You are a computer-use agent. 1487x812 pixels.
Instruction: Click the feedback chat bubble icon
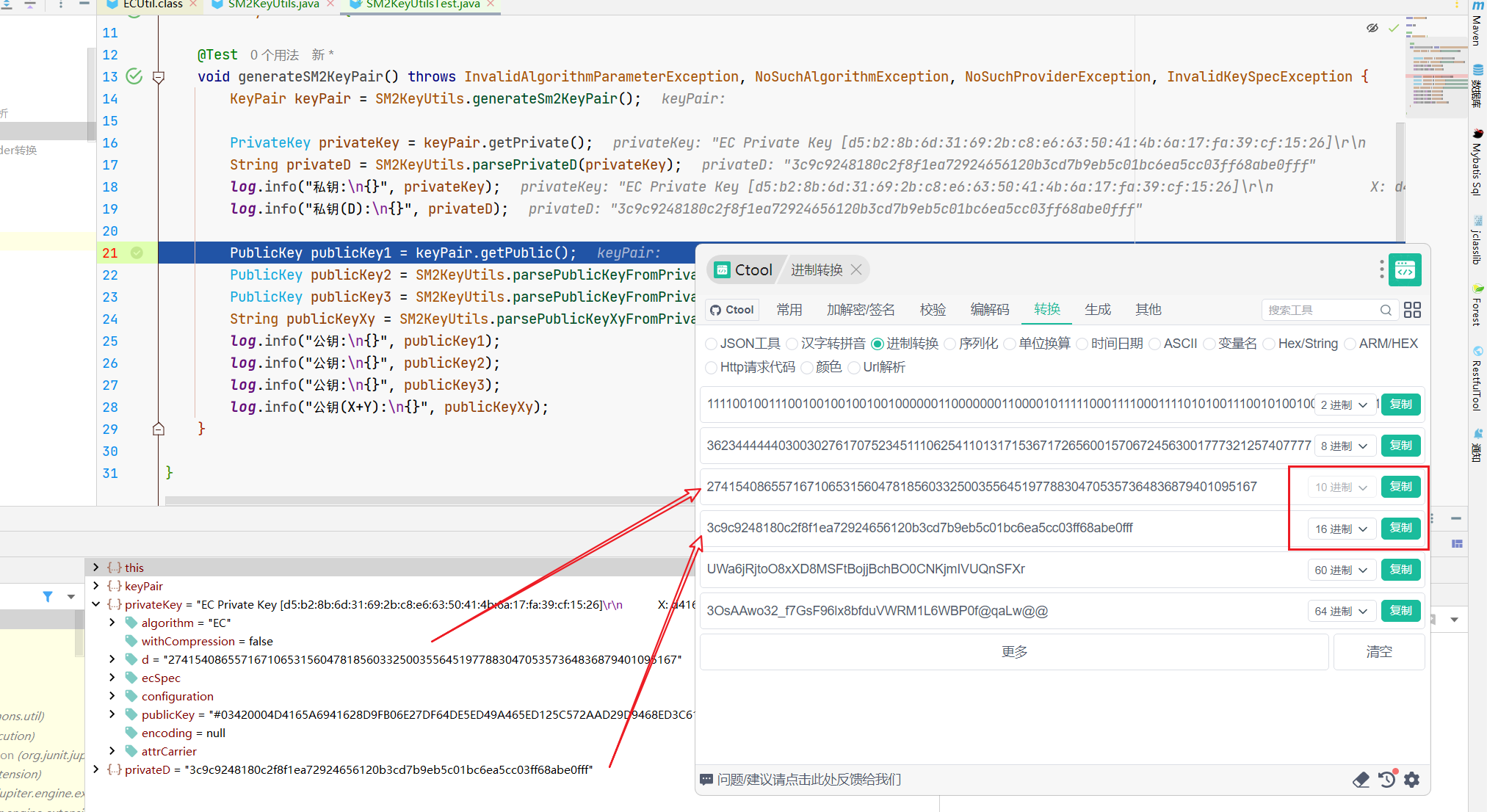click(706, 780)
